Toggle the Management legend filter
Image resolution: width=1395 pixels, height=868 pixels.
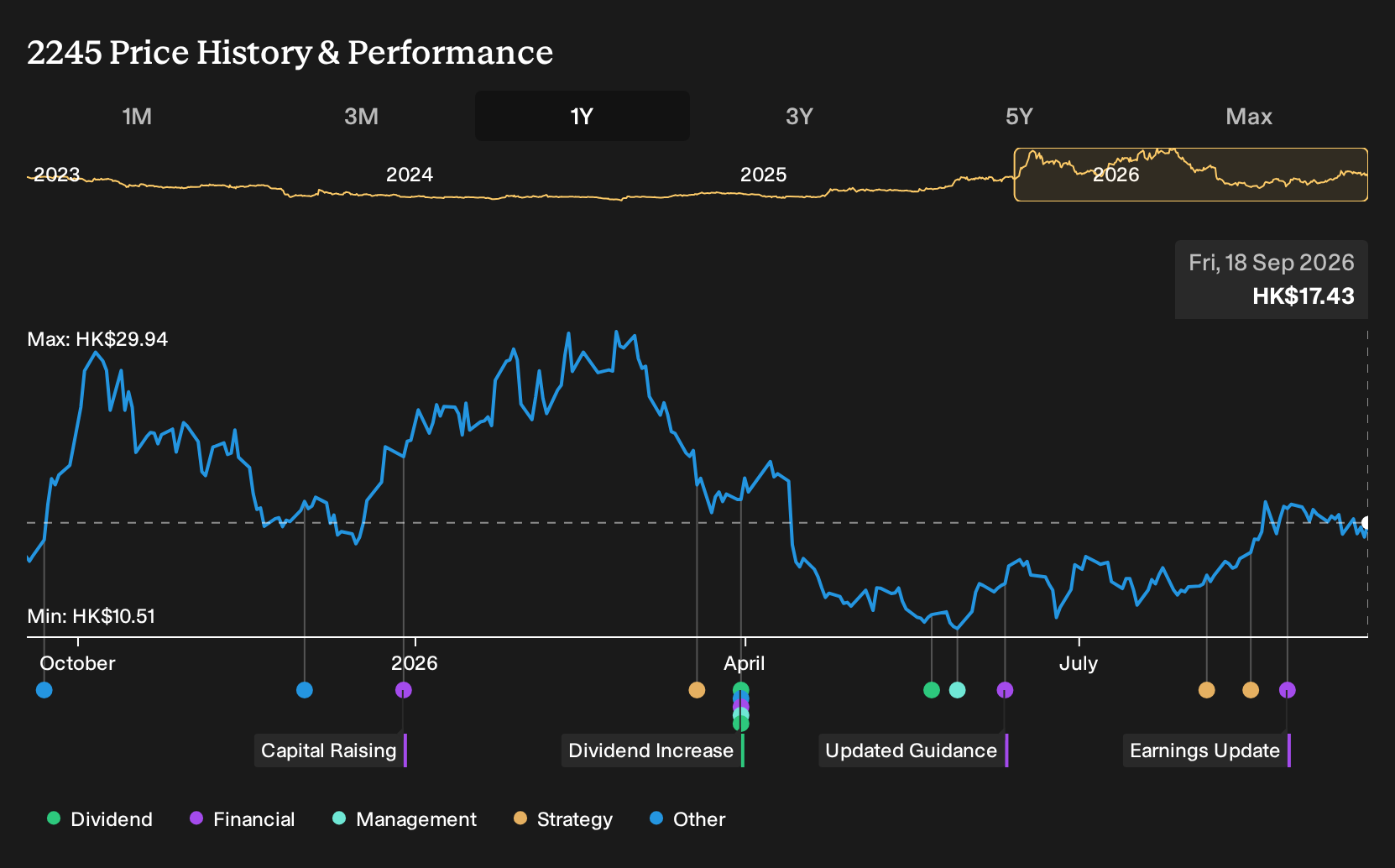(405, 819)
